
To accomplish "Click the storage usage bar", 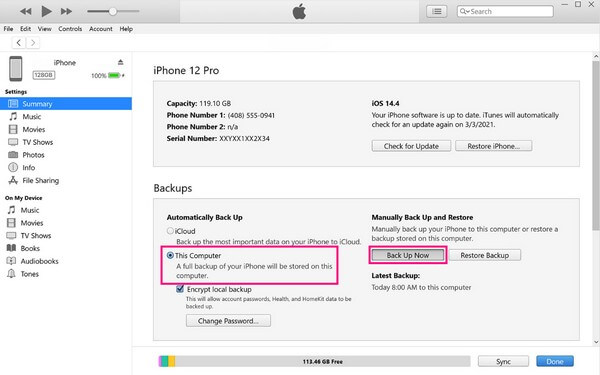I will 315,361.
